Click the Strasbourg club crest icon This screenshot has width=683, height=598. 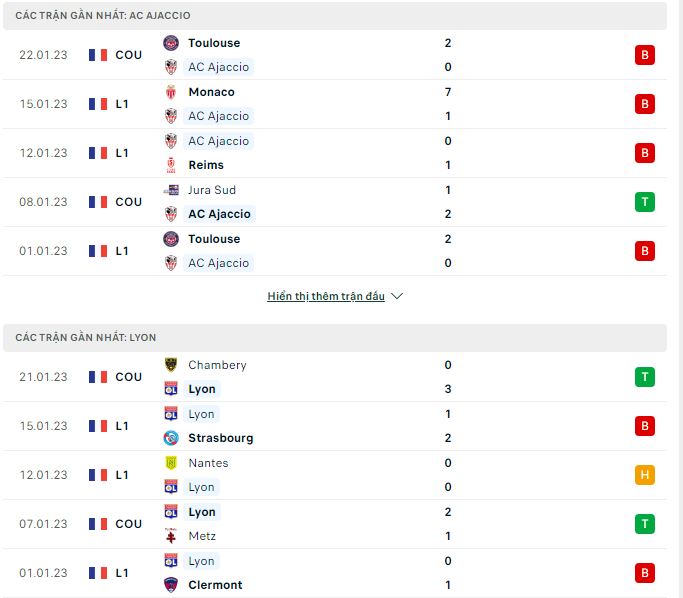tap(171, 438)
